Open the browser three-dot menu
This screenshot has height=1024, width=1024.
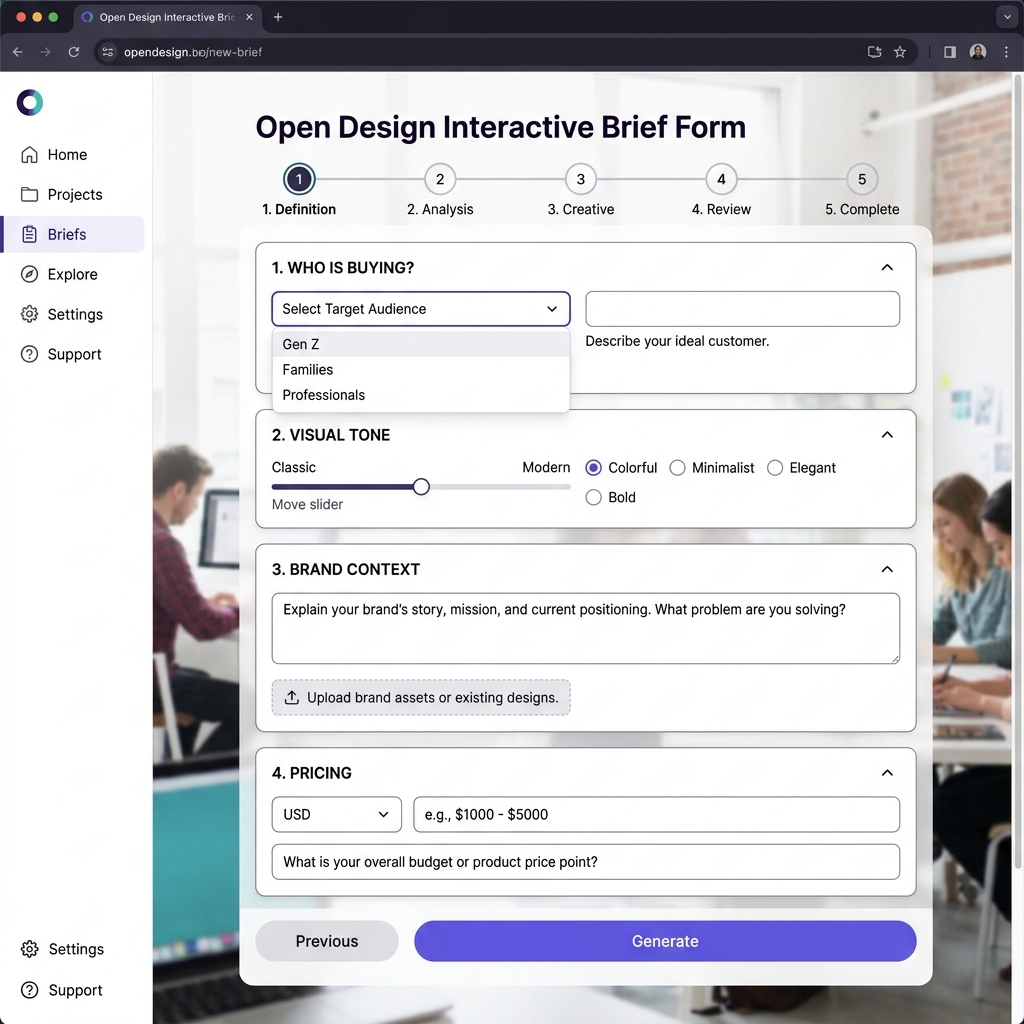1006,52
